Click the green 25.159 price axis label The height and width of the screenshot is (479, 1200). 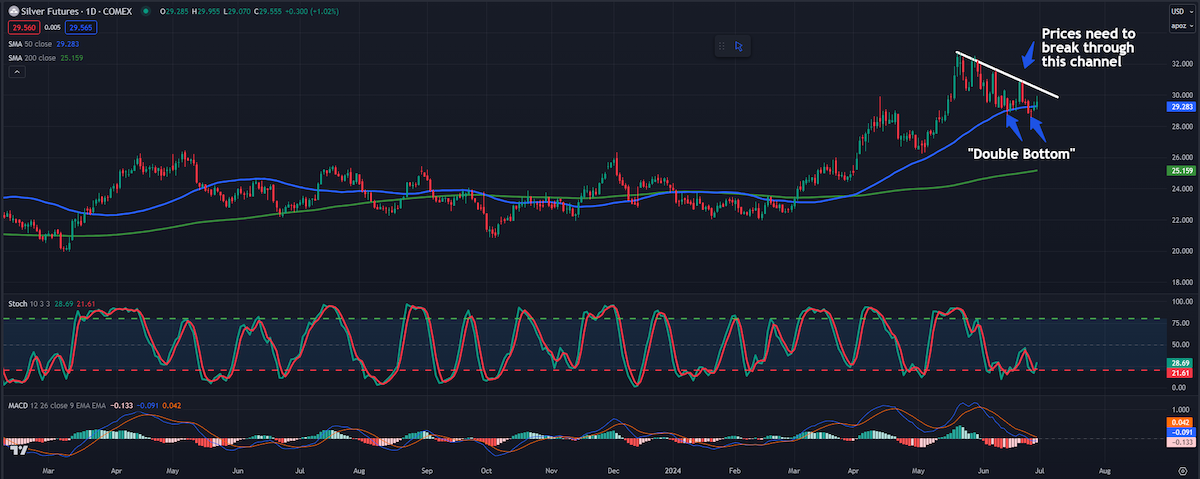tap(1182, 171)
